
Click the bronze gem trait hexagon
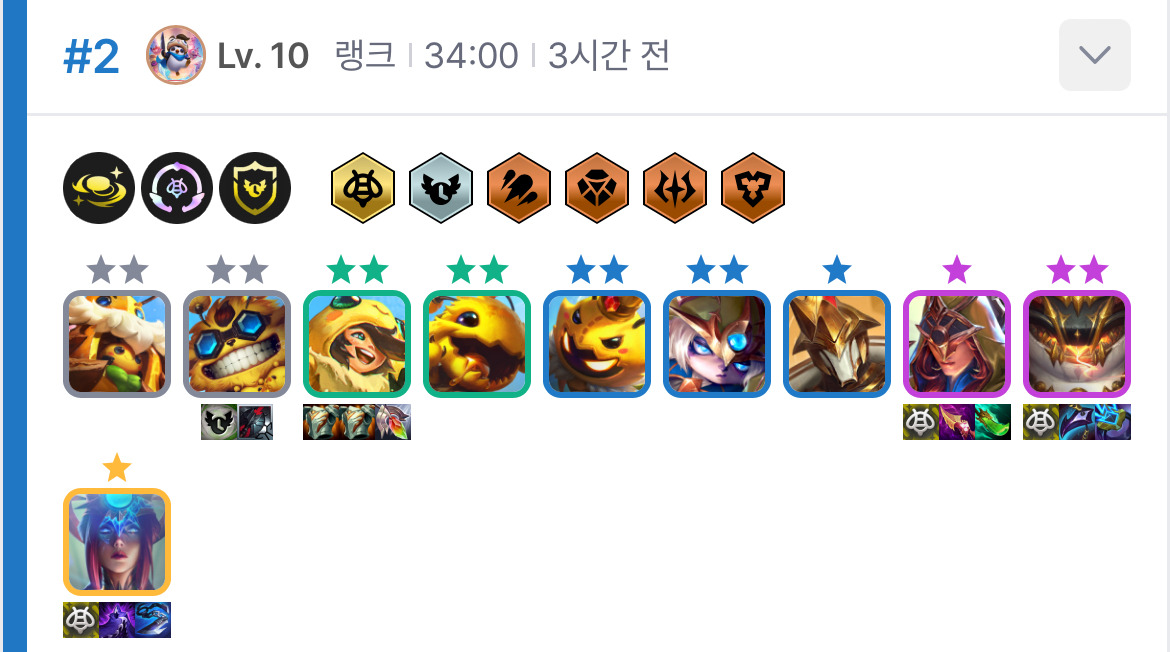(x=597, y=188)
